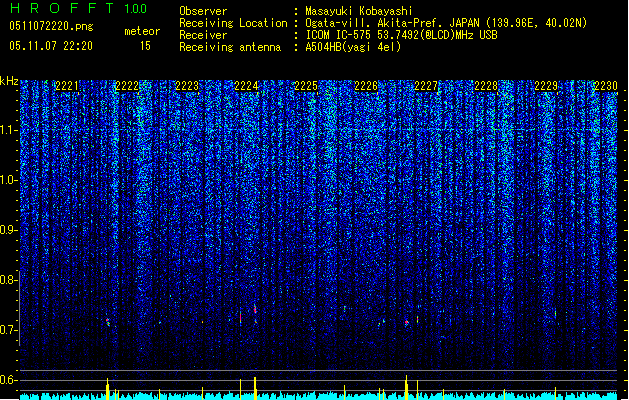
Task: Click the timestamp 05.11.07 22:20
Action: point(51,46)
